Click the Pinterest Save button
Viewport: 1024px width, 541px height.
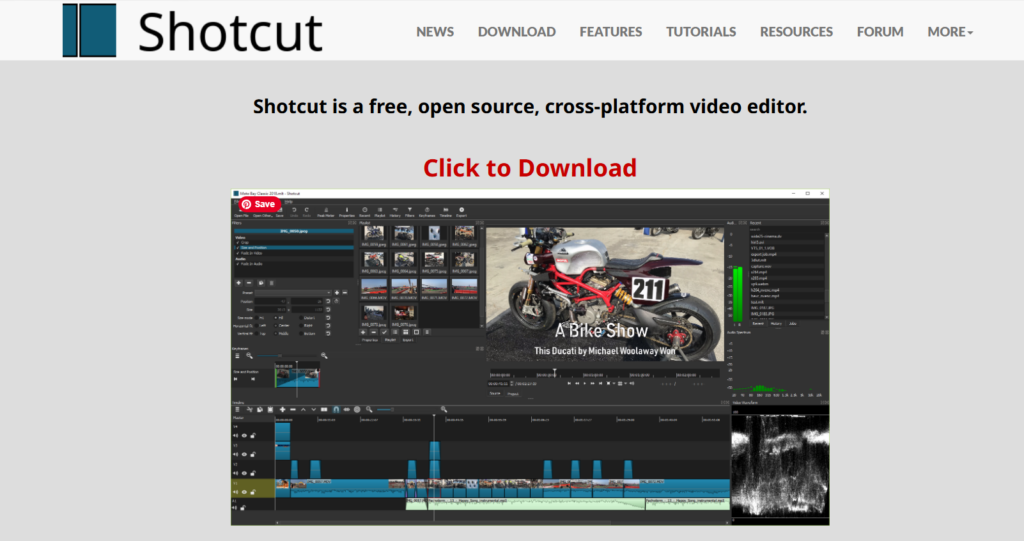(258, 204)
